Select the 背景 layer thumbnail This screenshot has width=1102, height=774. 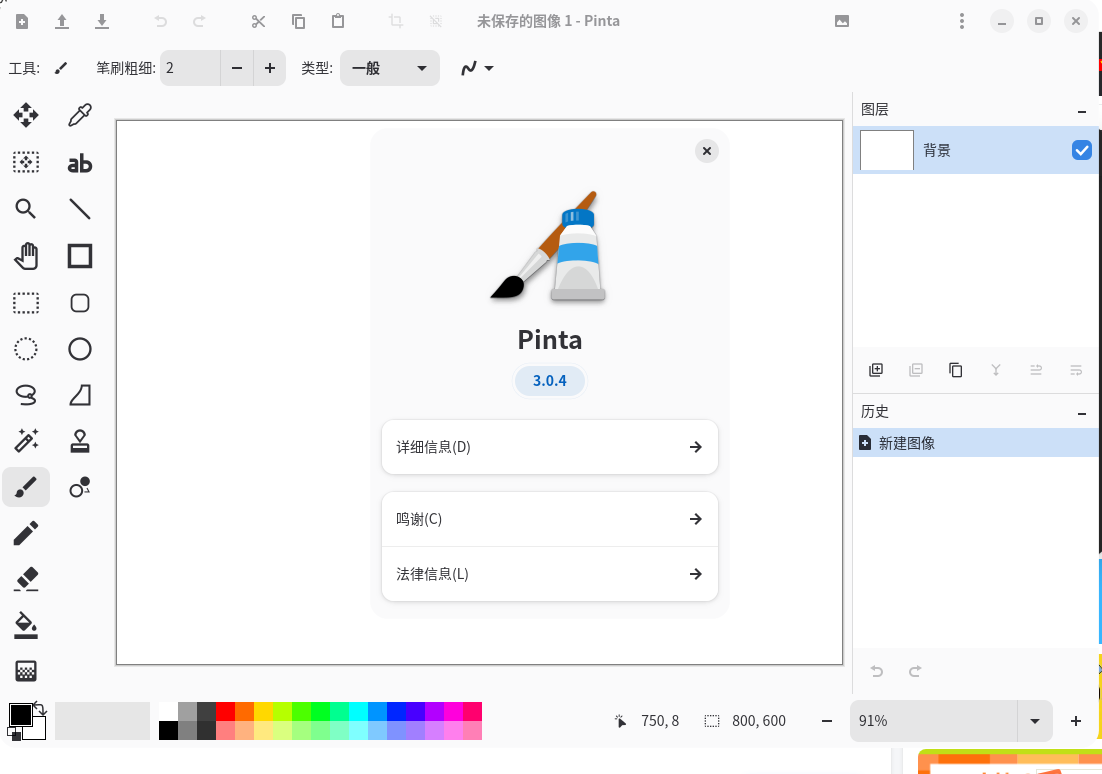click(887, 150)
